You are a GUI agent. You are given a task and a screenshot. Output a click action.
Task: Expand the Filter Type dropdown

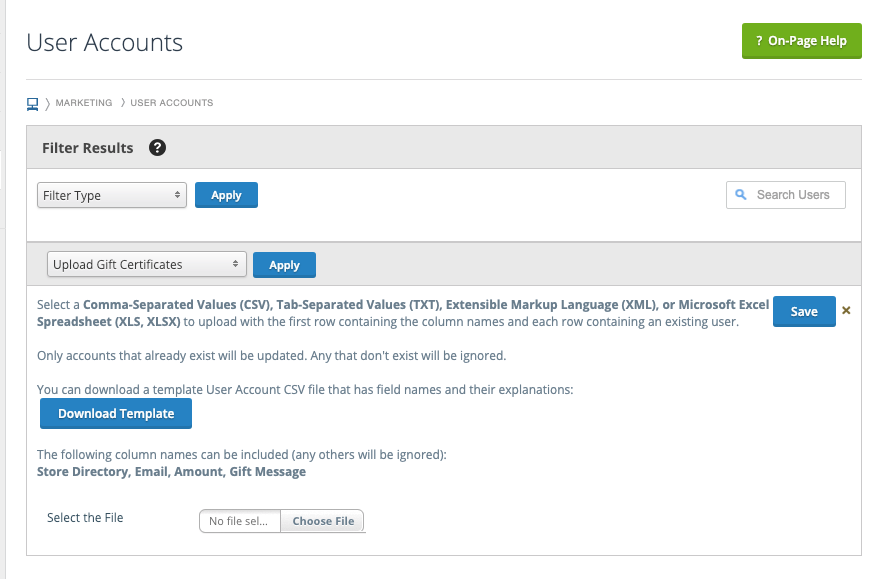[112, 195]
